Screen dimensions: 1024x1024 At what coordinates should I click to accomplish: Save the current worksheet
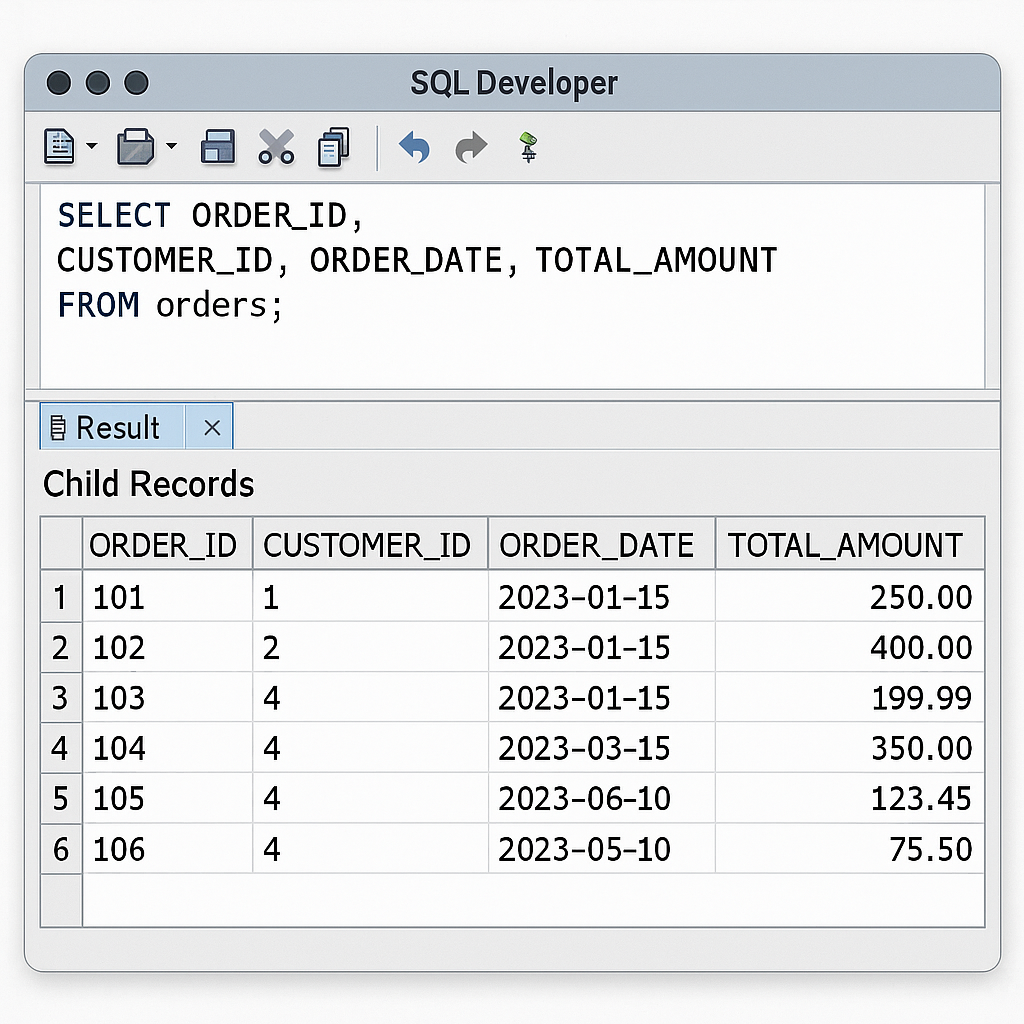tap(217, 147)
